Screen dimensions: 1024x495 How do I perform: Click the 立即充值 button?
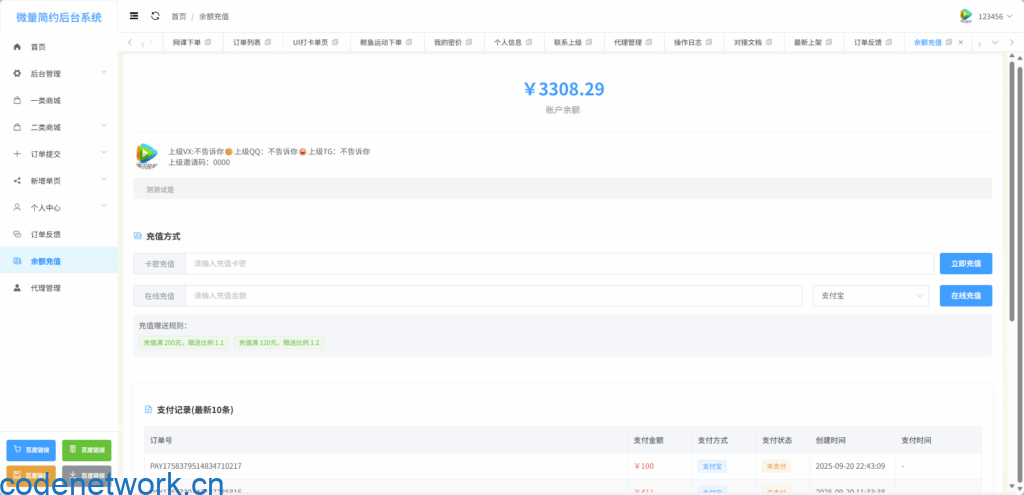pos(965,264)
